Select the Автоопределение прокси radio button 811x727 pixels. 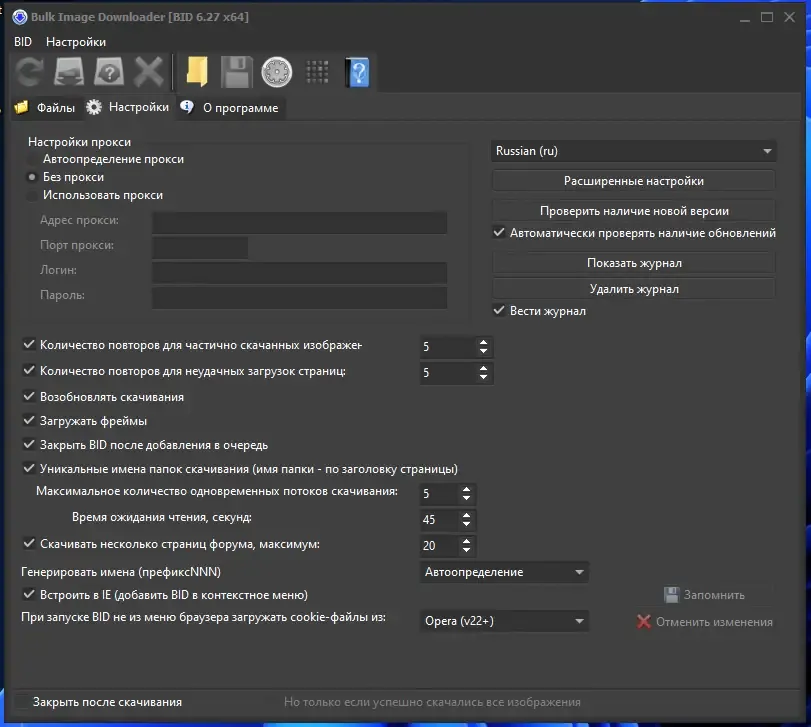point(32,159)
